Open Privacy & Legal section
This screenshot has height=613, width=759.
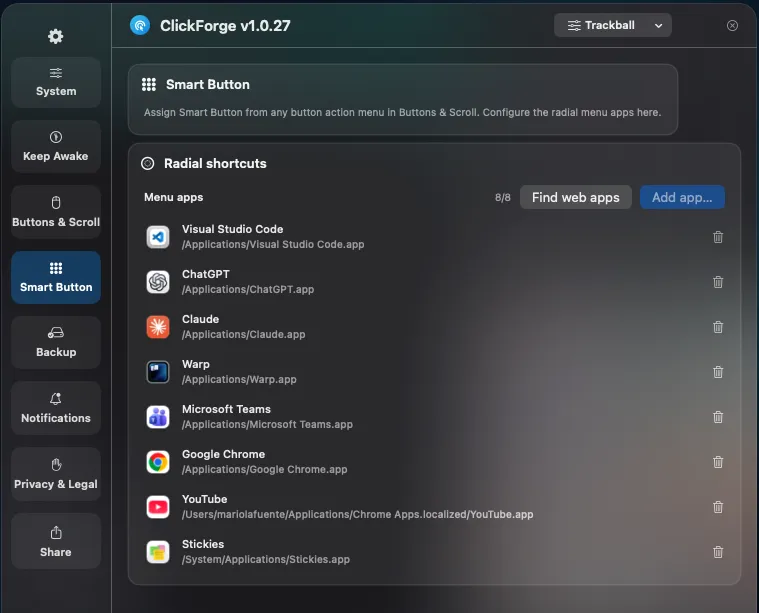tap(56, 474)
